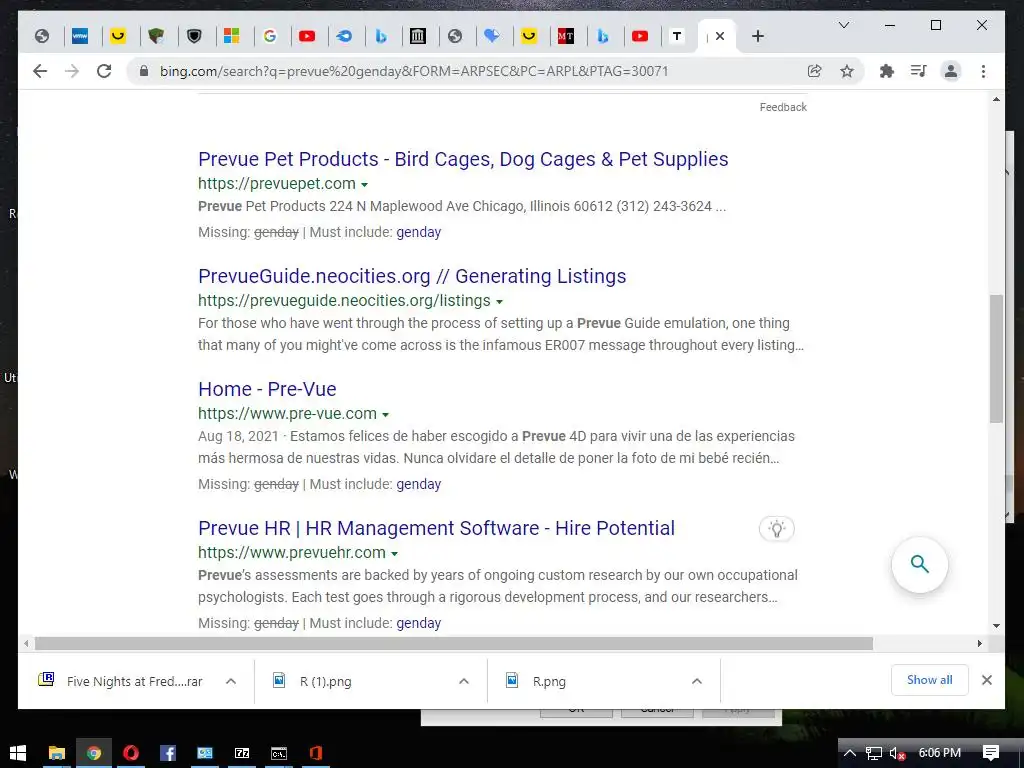This screenshot has height=768, width=1024.
Task: Click genday under Pre-Vue result
Action: click(x=419, y=484)
